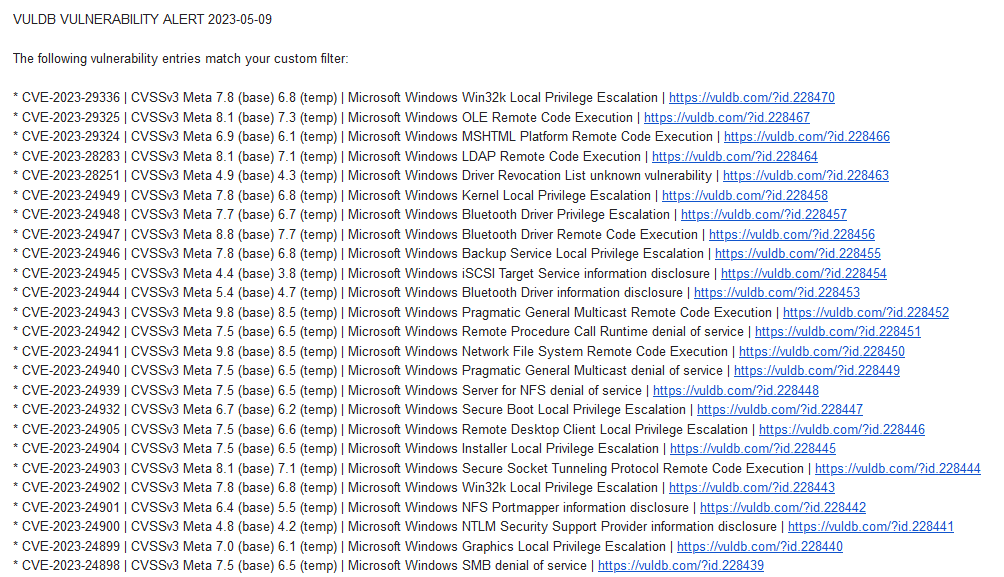
Task: Click the CVE-2023-24946 identifier
Action: (70, 254)
